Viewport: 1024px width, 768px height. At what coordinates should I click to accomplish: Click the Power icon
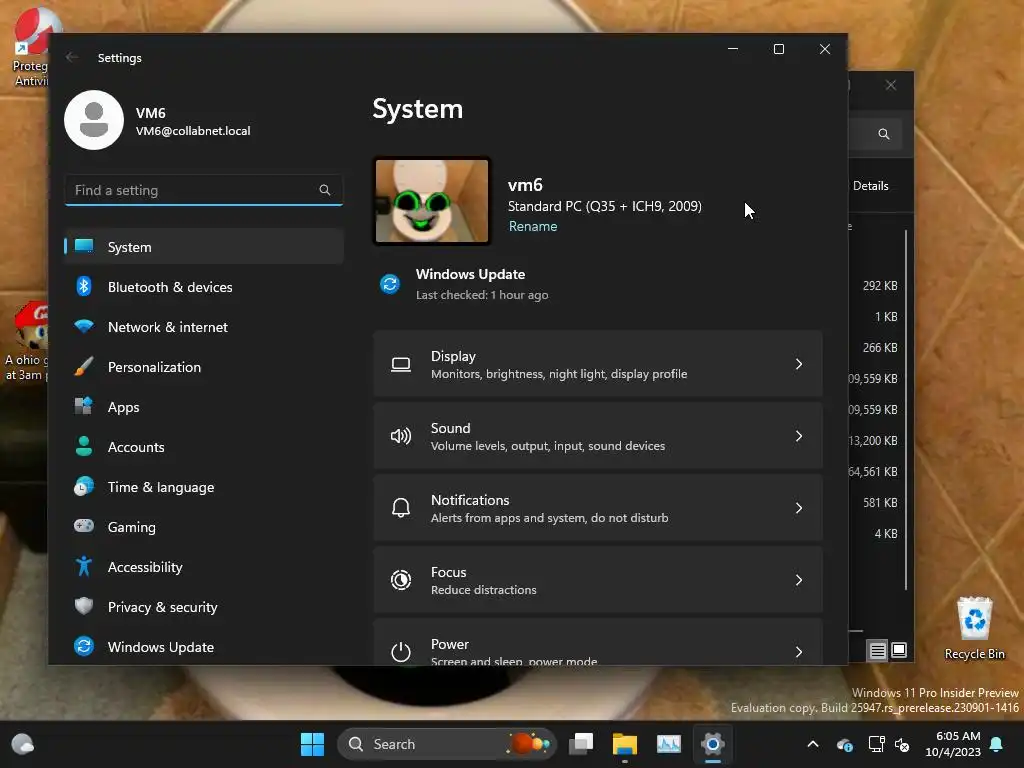pos(401,652)
